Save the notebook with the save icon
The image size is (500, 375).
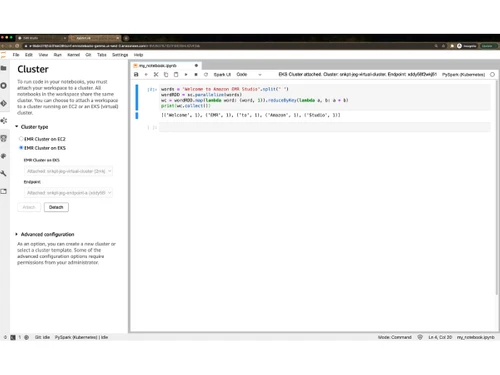(136, 75)
